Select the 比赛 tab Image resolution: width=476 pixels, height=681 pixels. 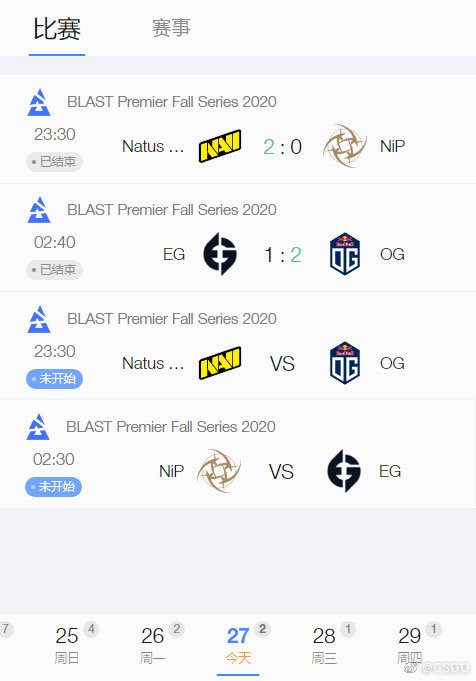click(x=57, y=29)
